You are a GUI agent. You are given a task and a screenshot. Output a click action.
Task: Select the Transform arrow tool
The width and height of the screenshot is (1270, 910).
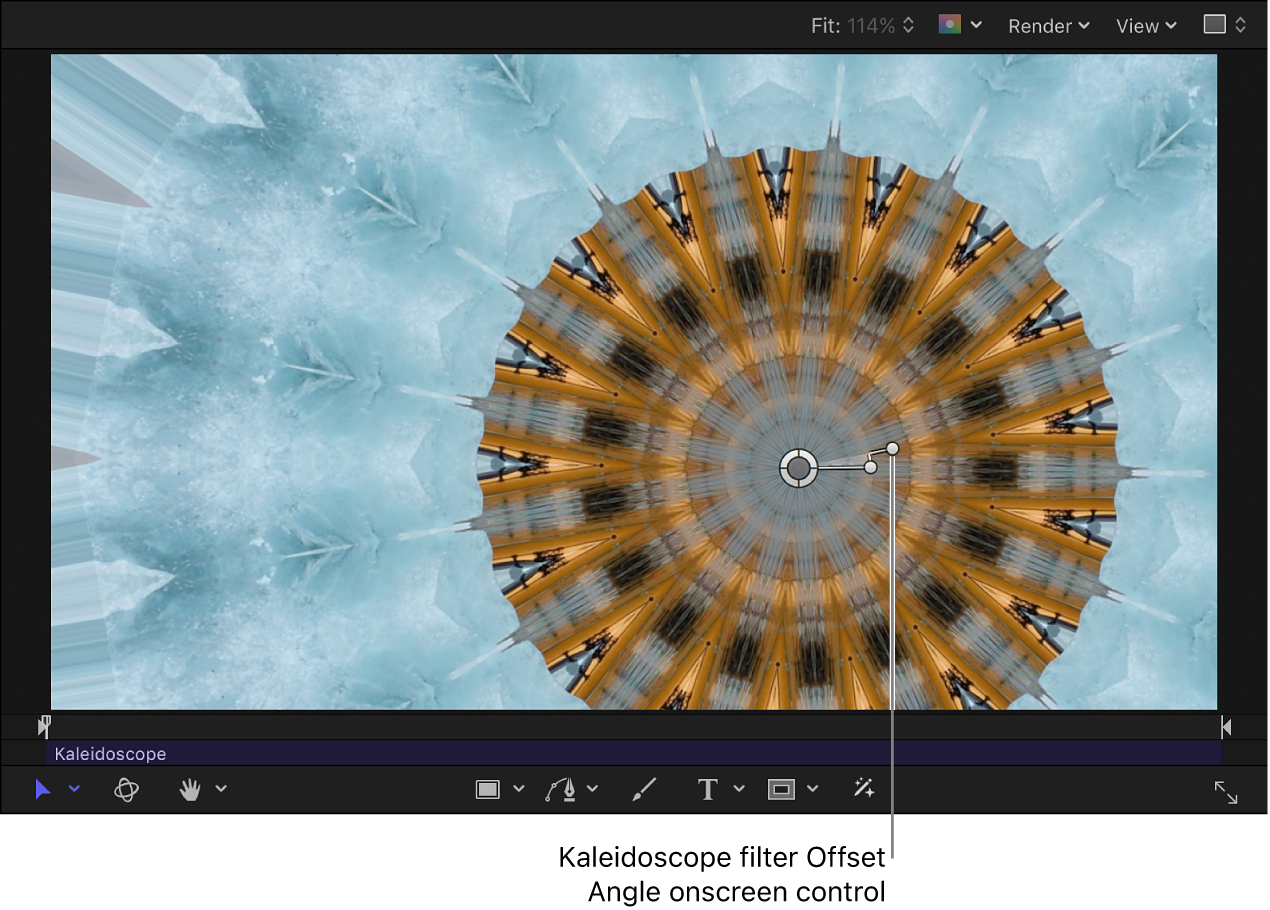[x=43, y=789]
